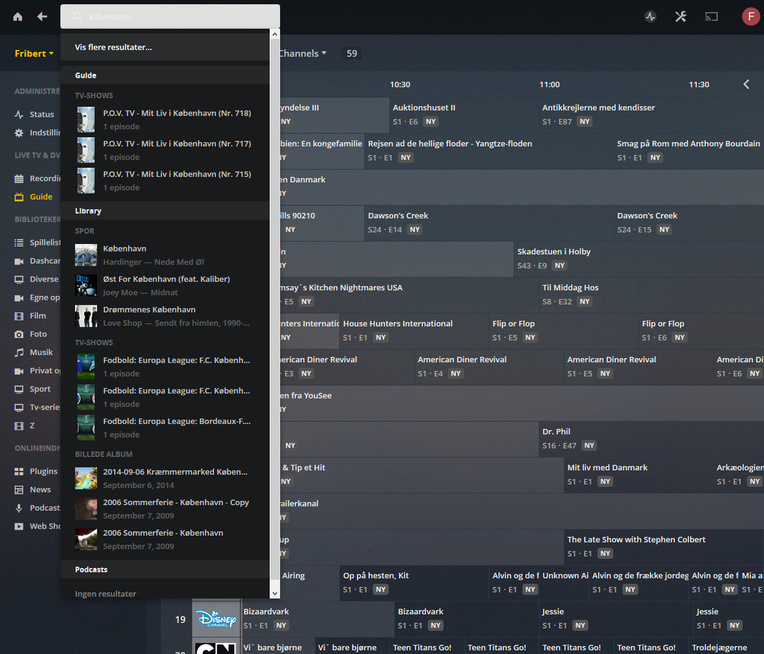764x654 pixels.
Task: Open P.O.V. TV Mit Liv i København Nr. 715
Action: click(165, 180)
